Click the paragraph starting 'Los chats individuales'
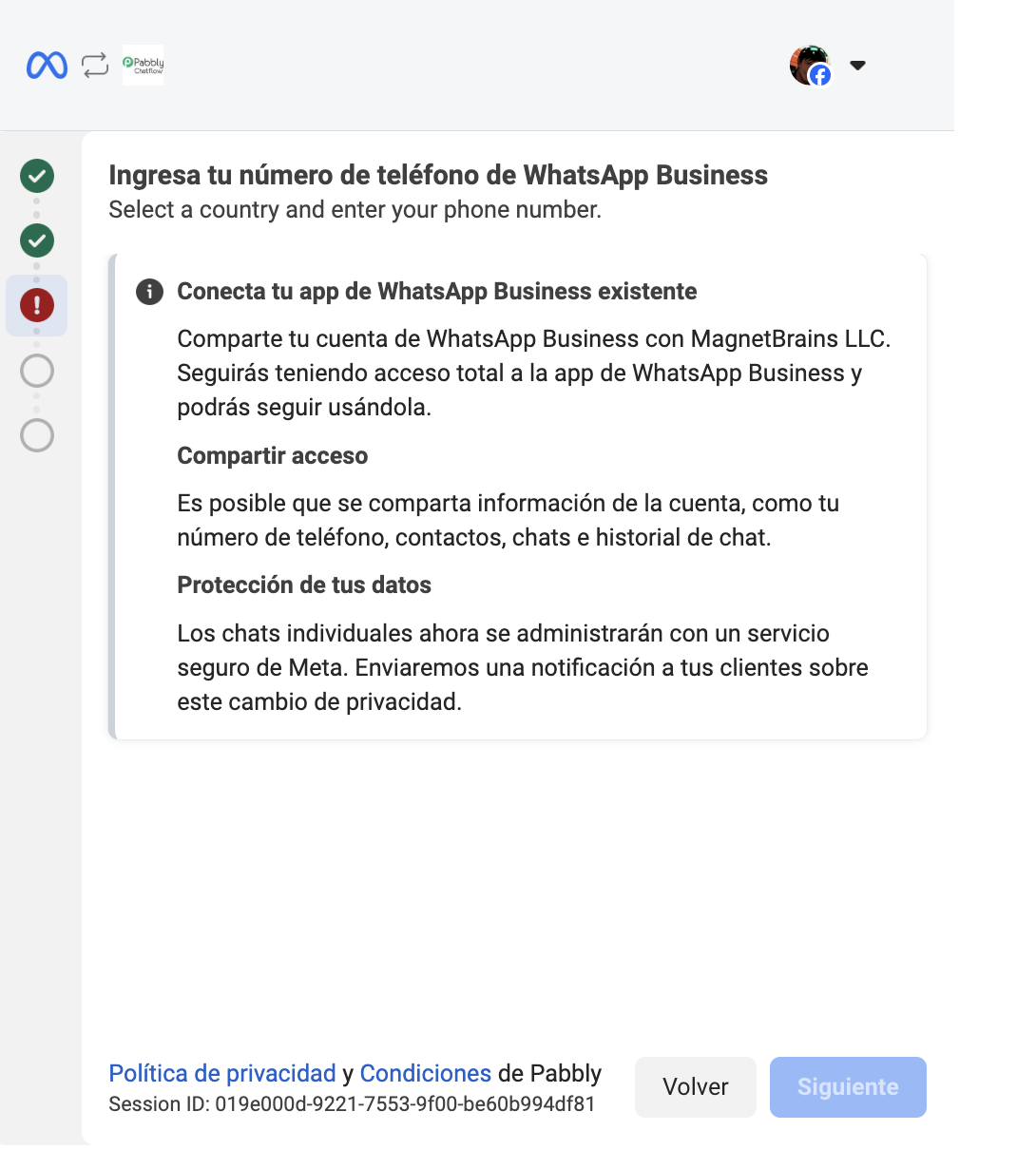Screen dimensions: 1036x1169 coord(523,668)
